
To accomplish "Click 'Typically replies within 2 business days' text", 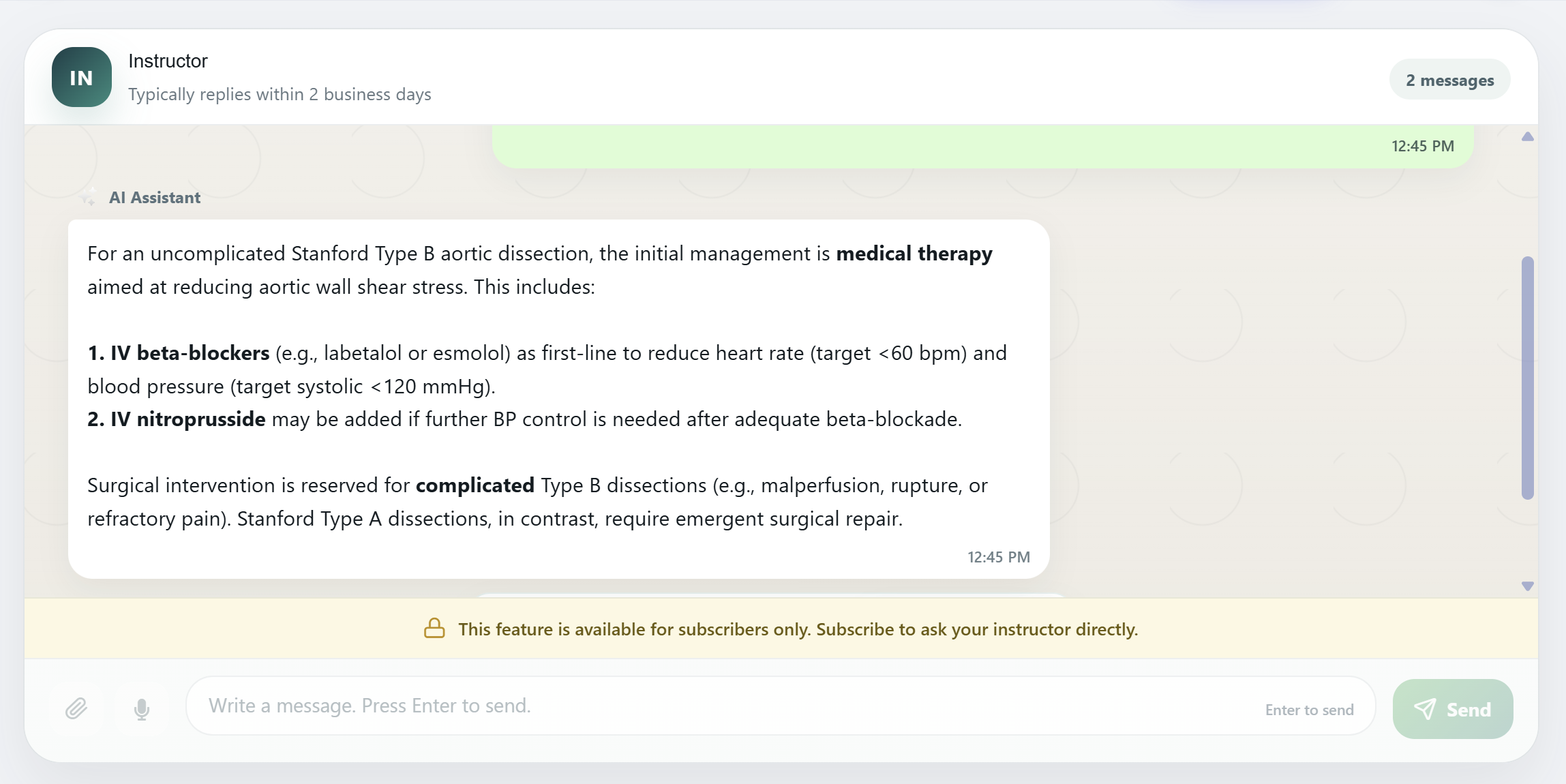I will click(280, 94).
